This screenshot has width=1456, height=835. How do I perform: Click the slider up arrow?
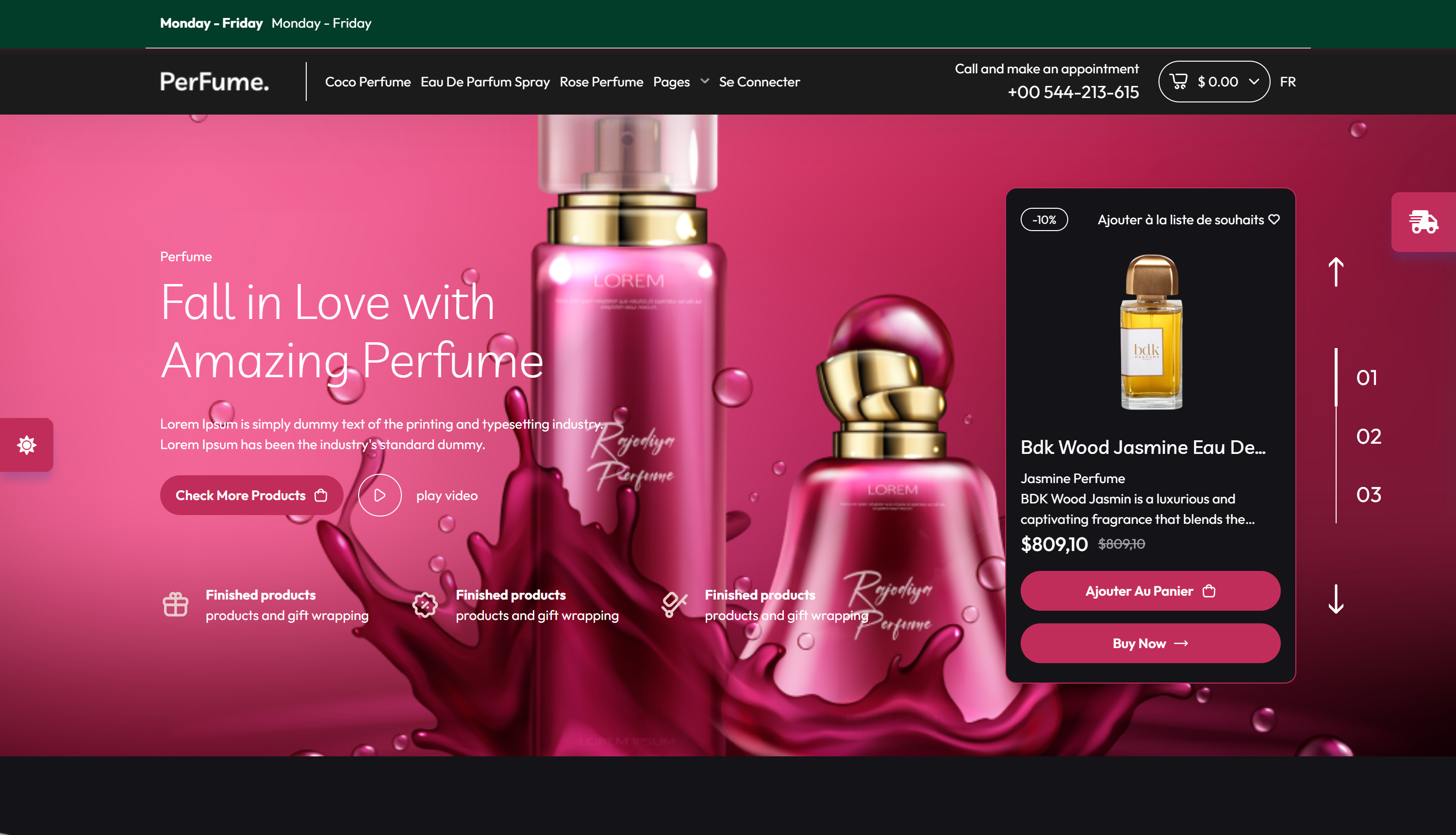1336,271
